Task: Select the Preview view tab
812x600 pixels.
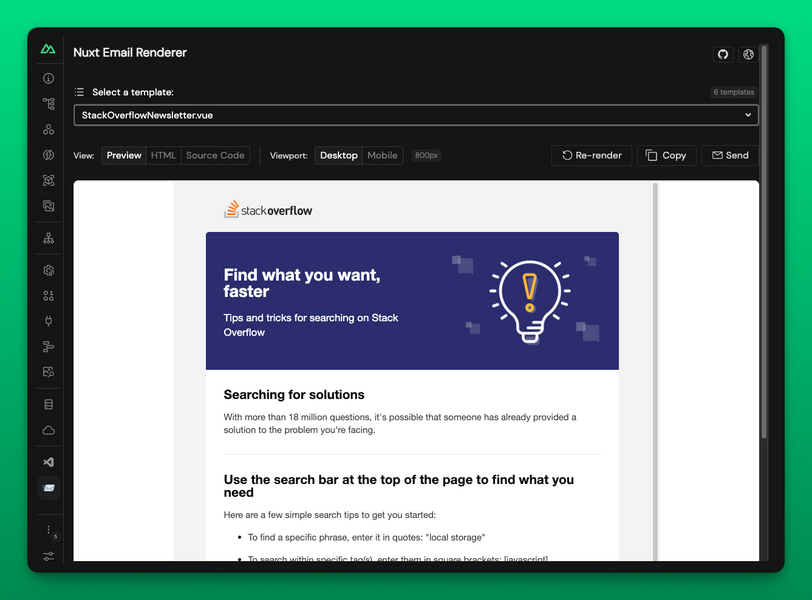Action: 124,156
